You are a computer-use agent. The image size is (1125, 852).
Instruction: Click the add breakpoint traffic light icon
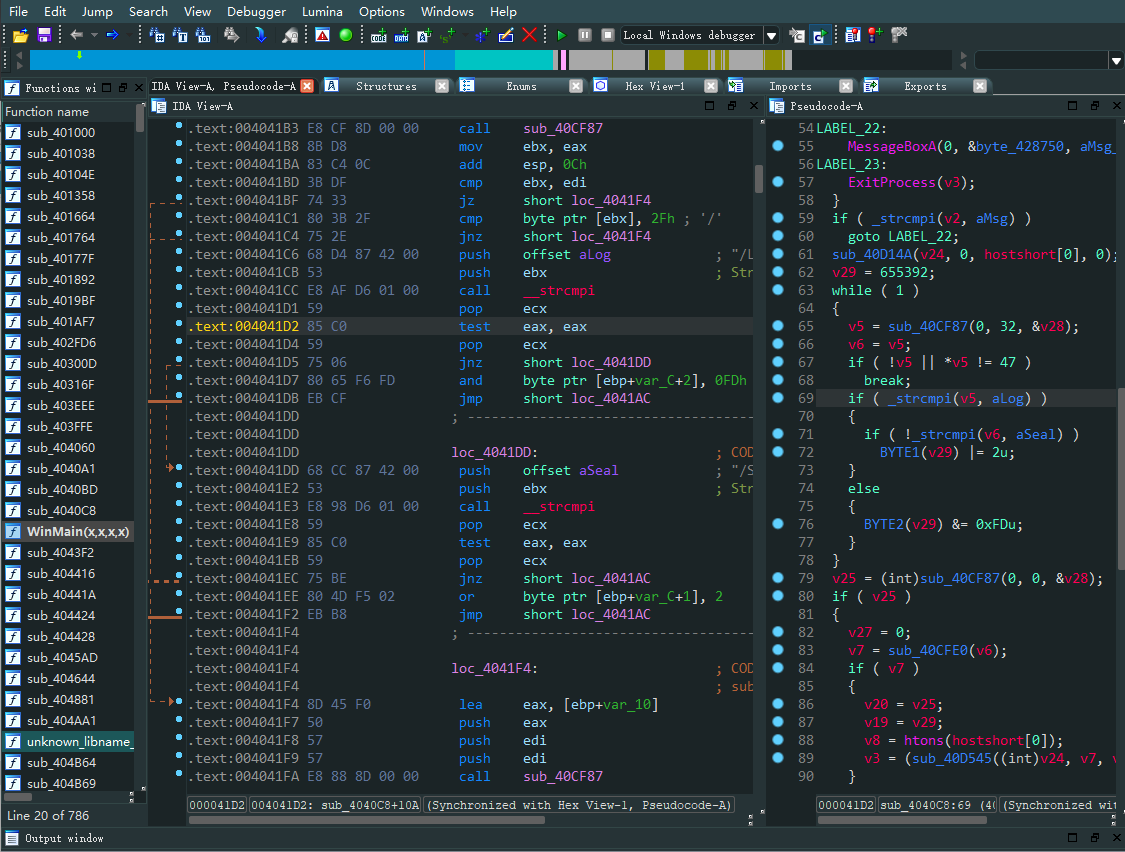pyautogui.click(x=875, y=35)
